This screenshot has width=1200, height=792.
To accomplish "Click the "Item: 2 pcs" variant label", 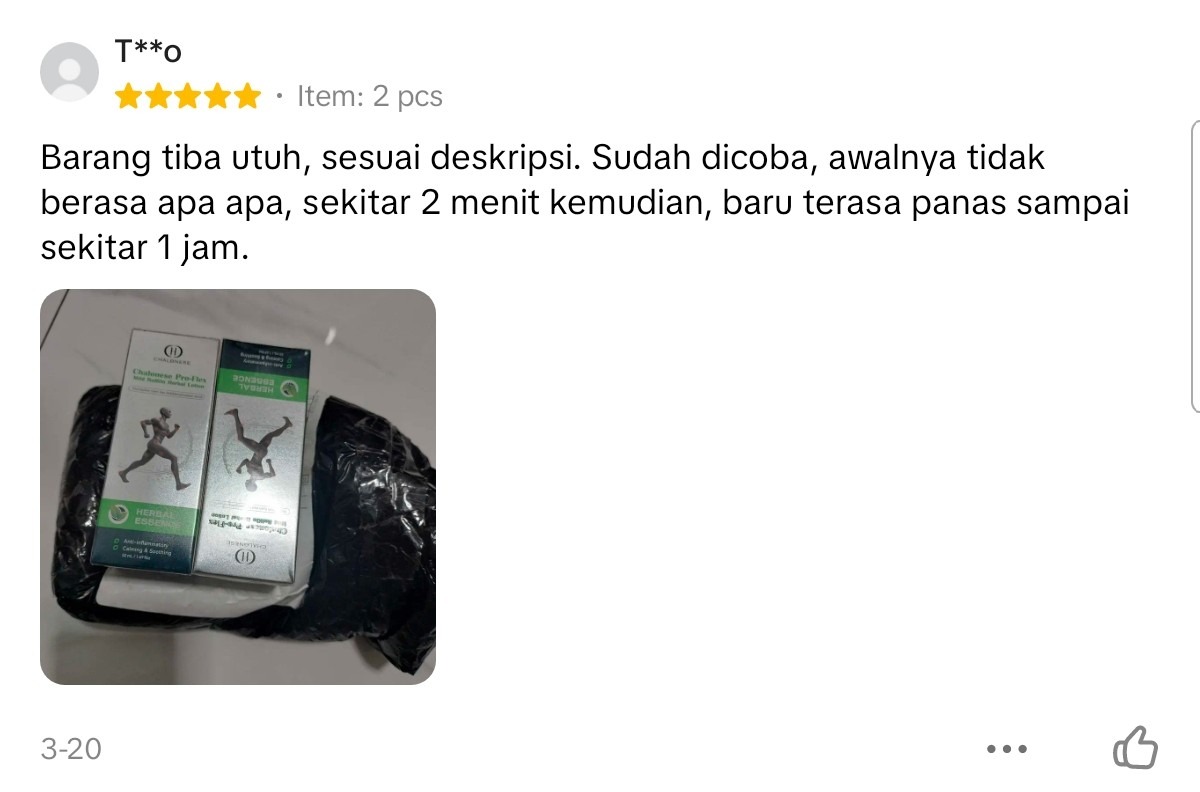I will point(370,97).
